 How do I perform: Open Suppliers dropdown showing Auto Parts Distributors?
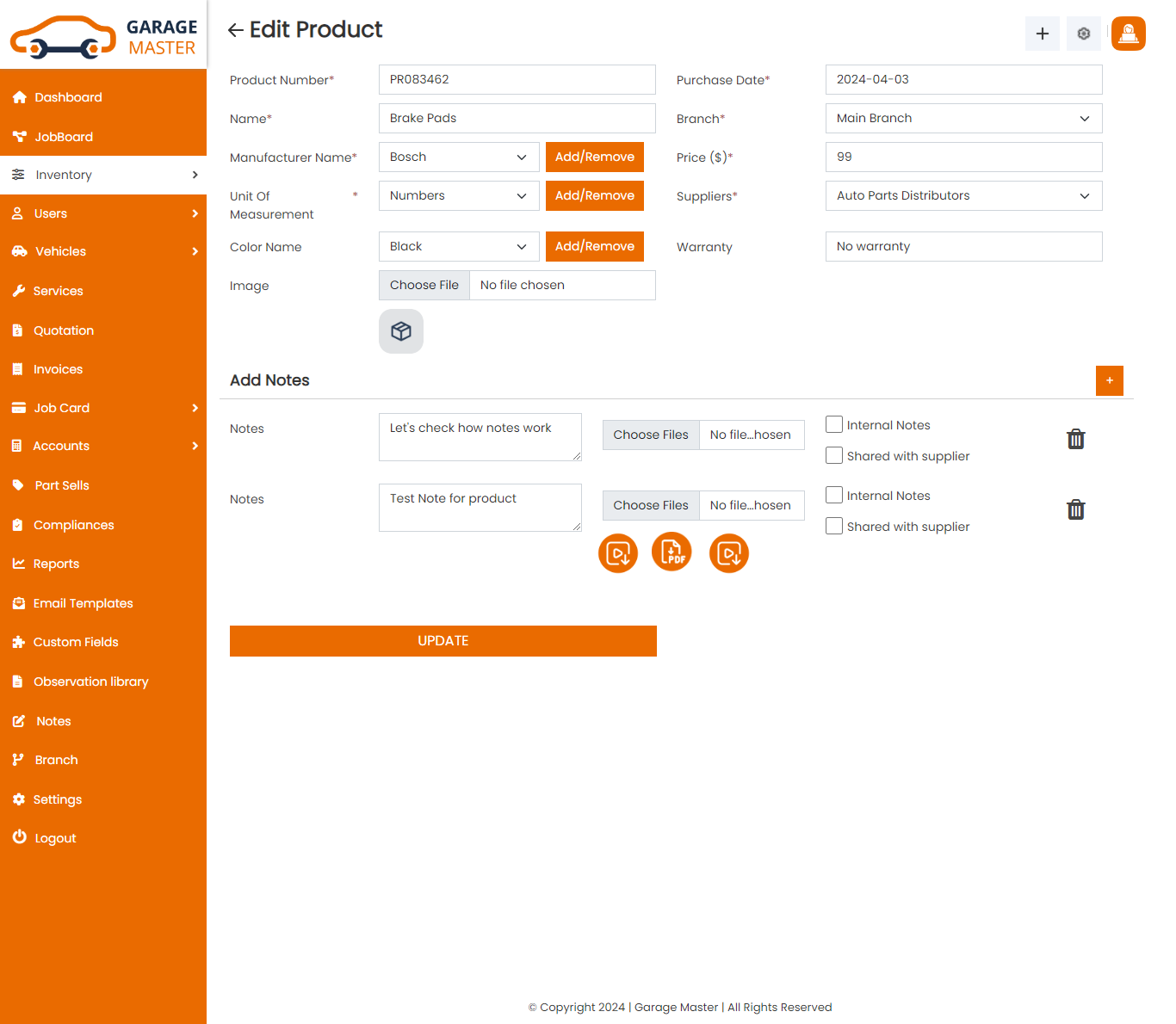pos(963,196)
